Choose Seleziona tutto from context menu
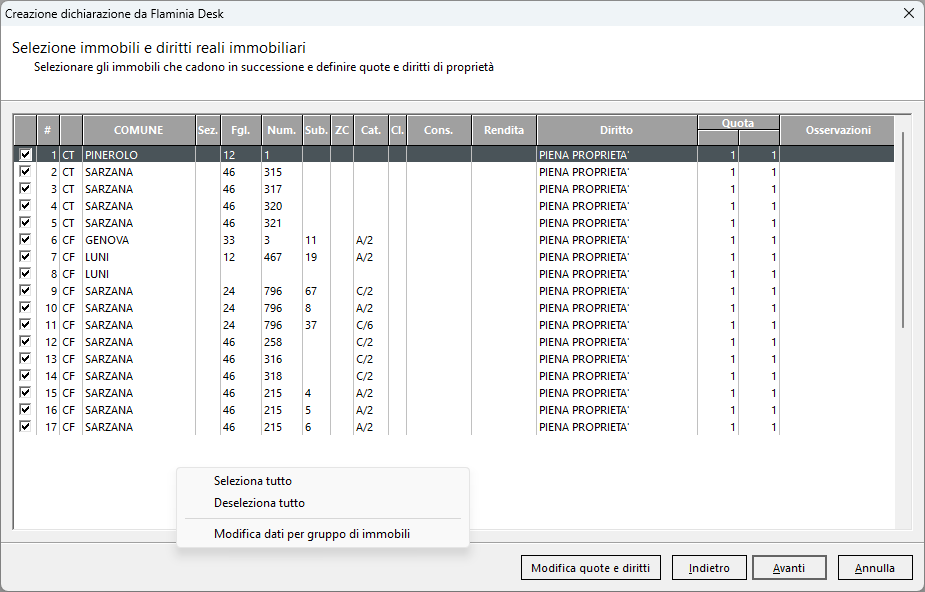The image size is (925, 592). [x=253, y=481]
